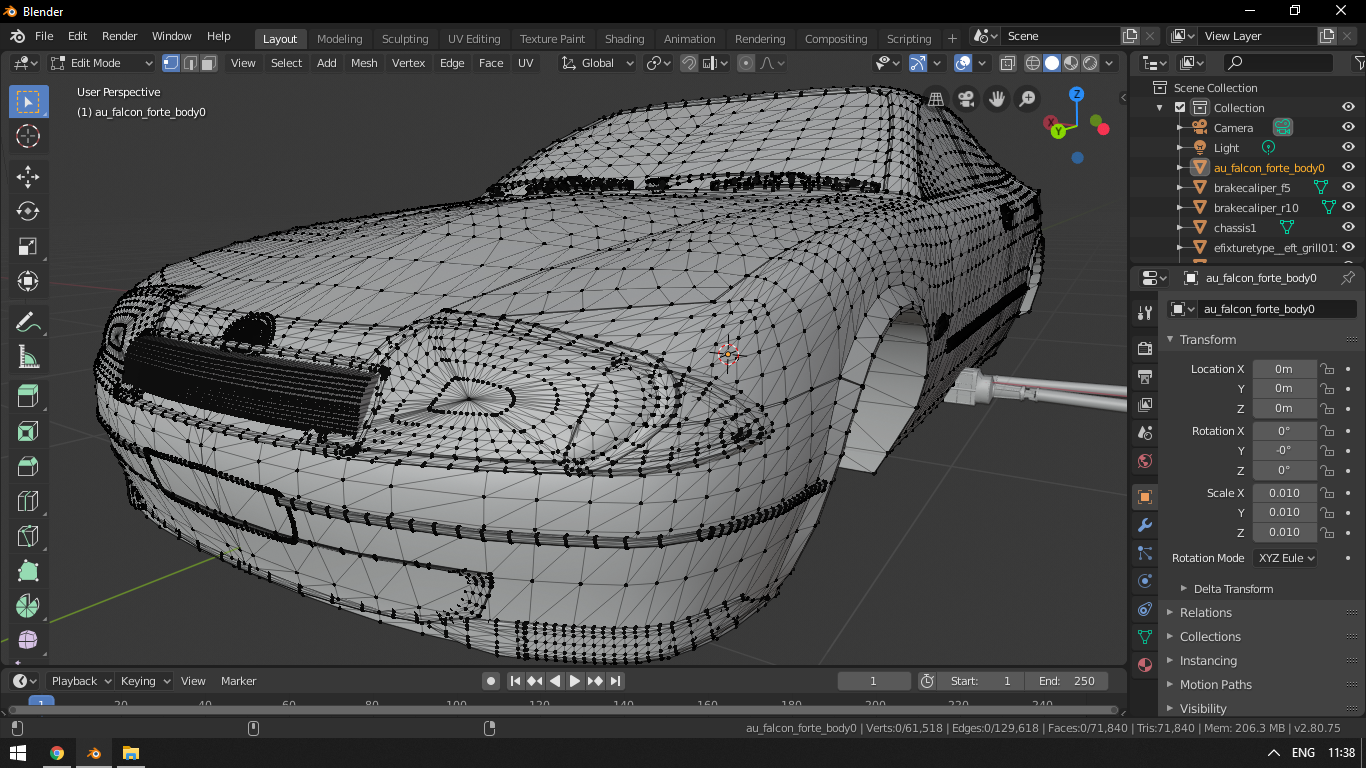
Task: Select the Rotate tool in toolbar
Action: coord(28,212)
